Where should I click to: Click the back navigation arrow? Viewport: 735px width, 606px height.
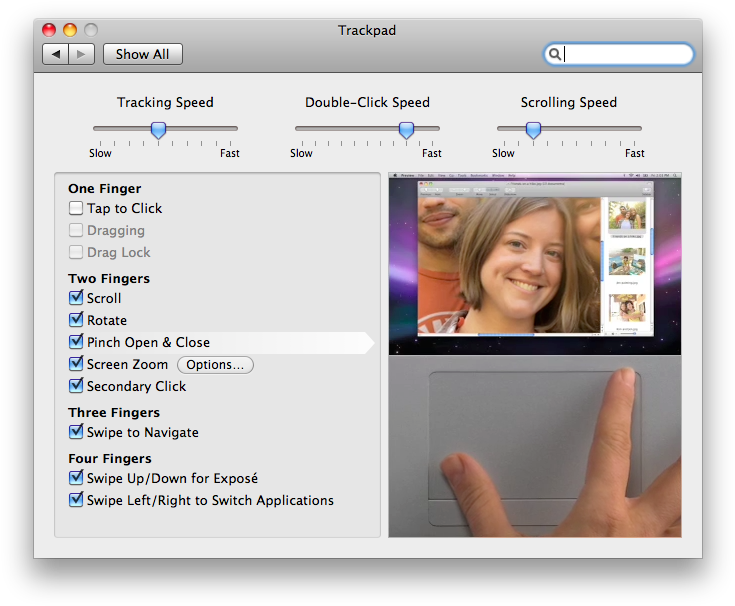(55, 54)
